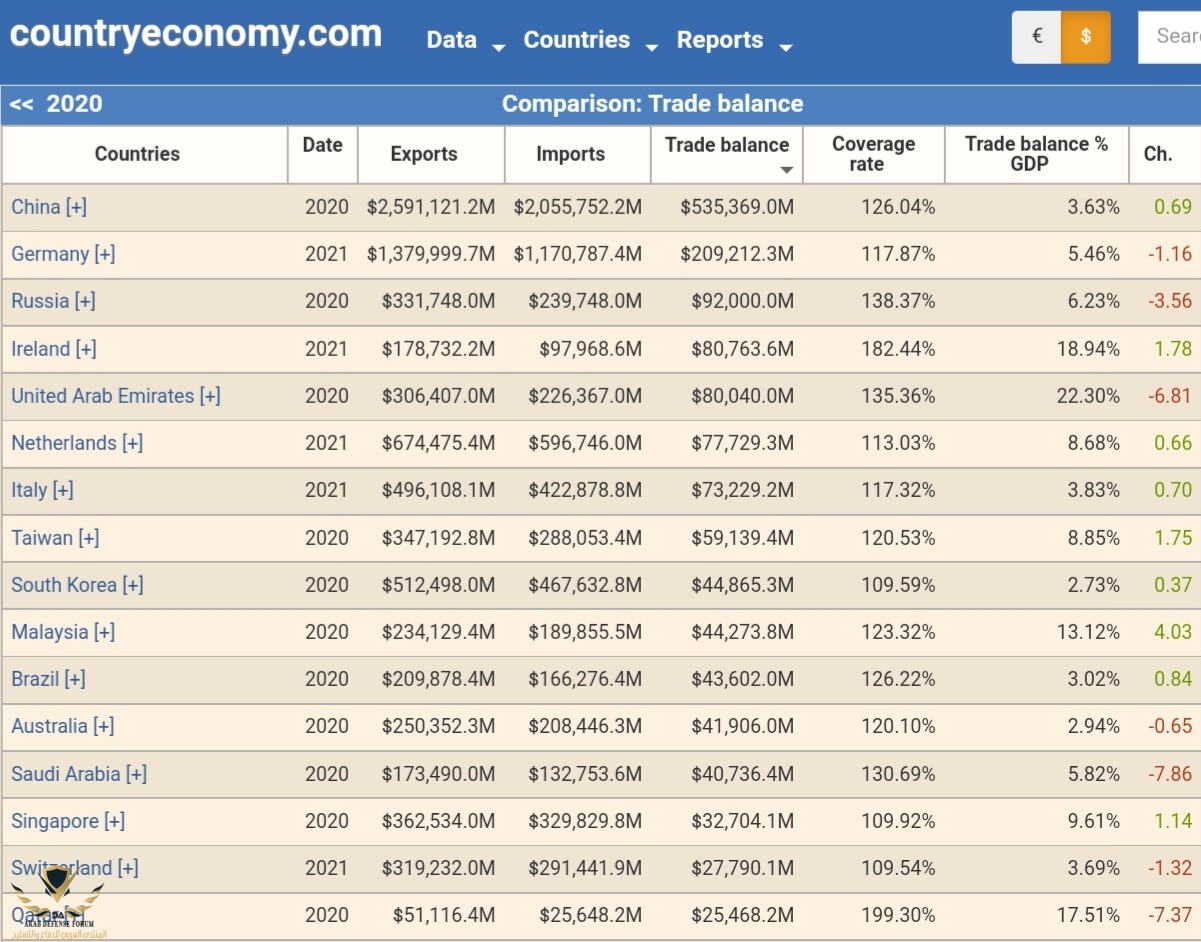Open the Reports dropdown menu

pyautogui.click(x=733, y=40)
